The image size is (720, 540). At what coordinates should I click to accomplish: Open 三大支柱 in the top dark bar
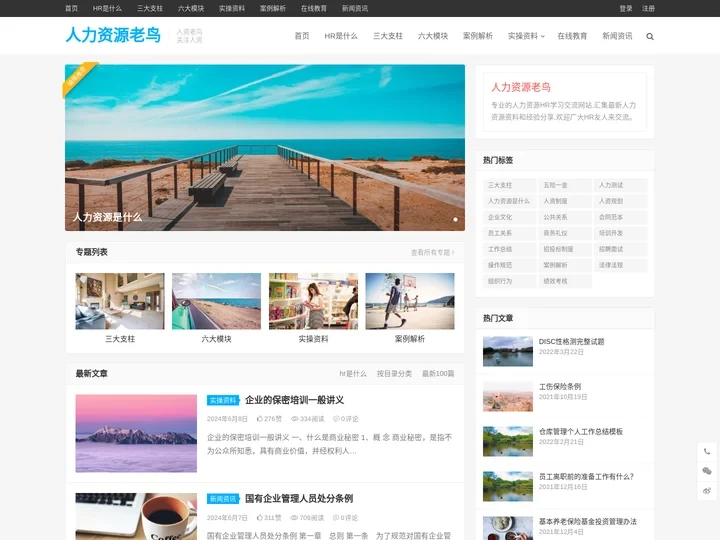coord(150,8)
